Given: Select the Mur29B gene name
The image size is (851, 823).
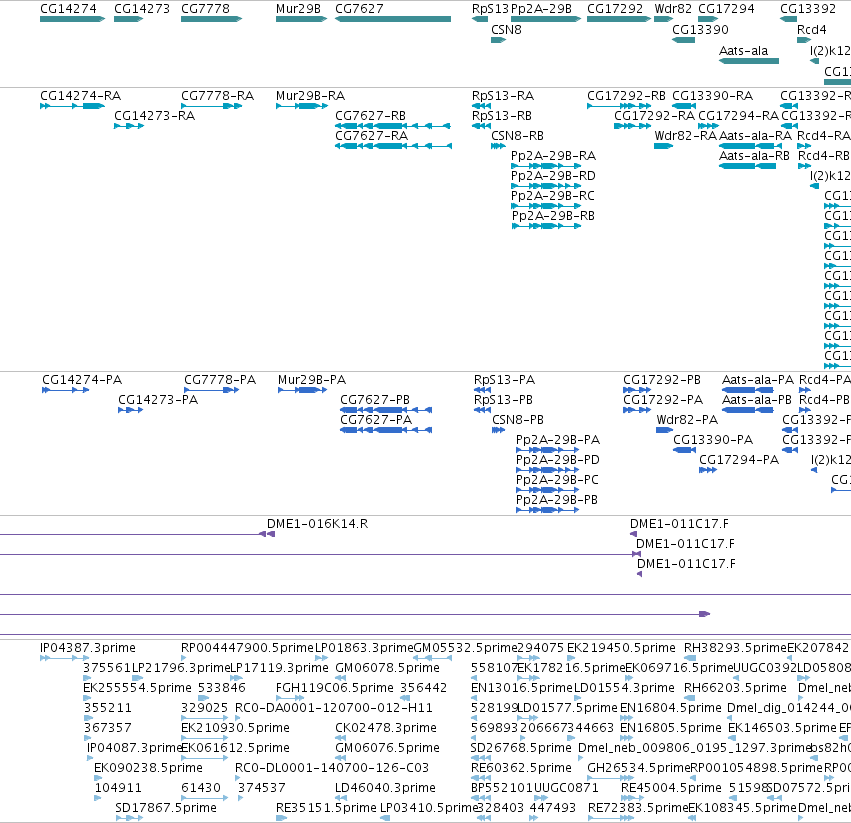Looking at the screenshot, I should [x=298, y=9].
